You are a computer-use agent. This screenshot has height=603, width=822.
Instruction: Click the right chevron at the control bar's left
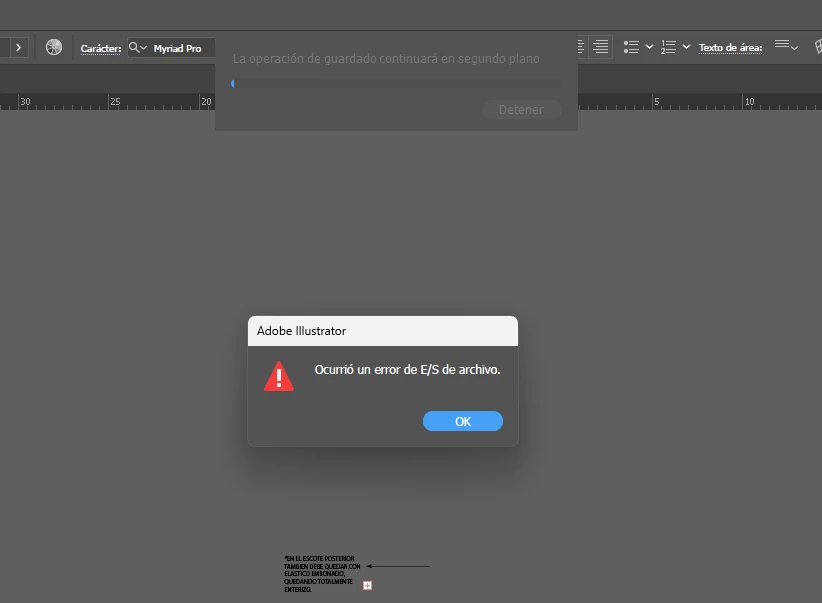(x=18, y=48)
